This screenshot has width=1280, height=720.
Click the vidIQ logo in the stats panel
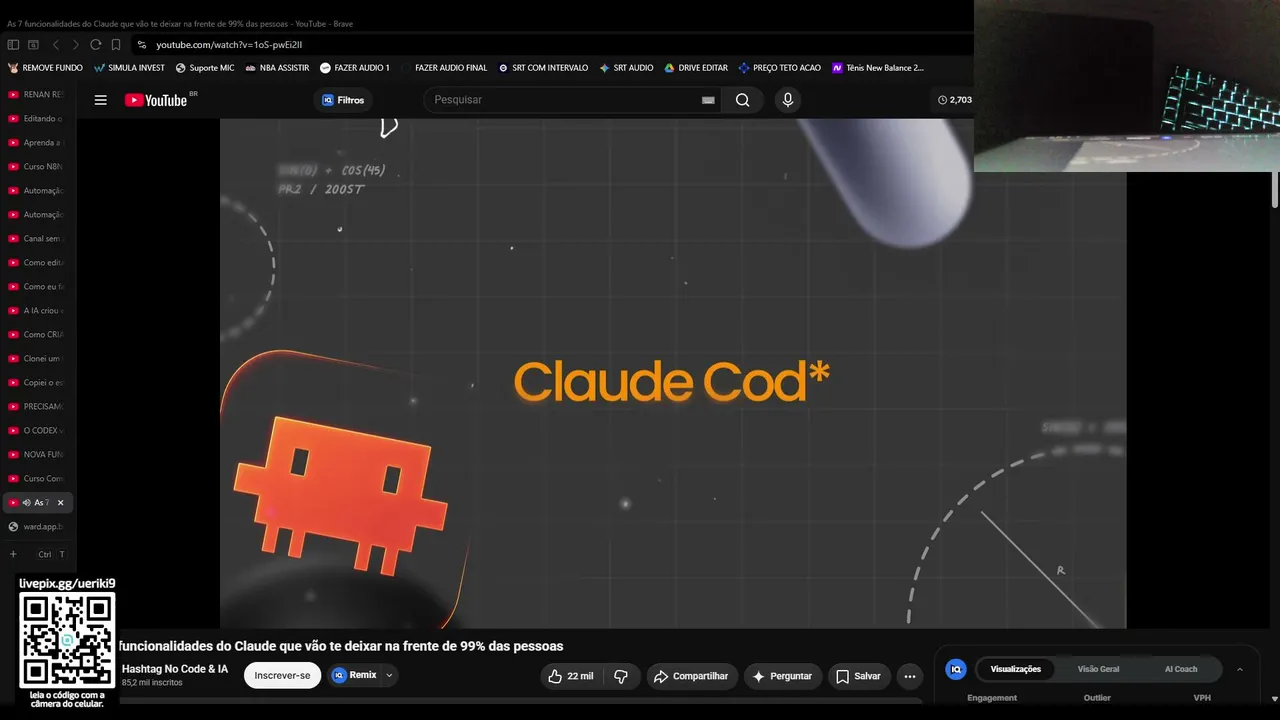(x=956, y=670)
